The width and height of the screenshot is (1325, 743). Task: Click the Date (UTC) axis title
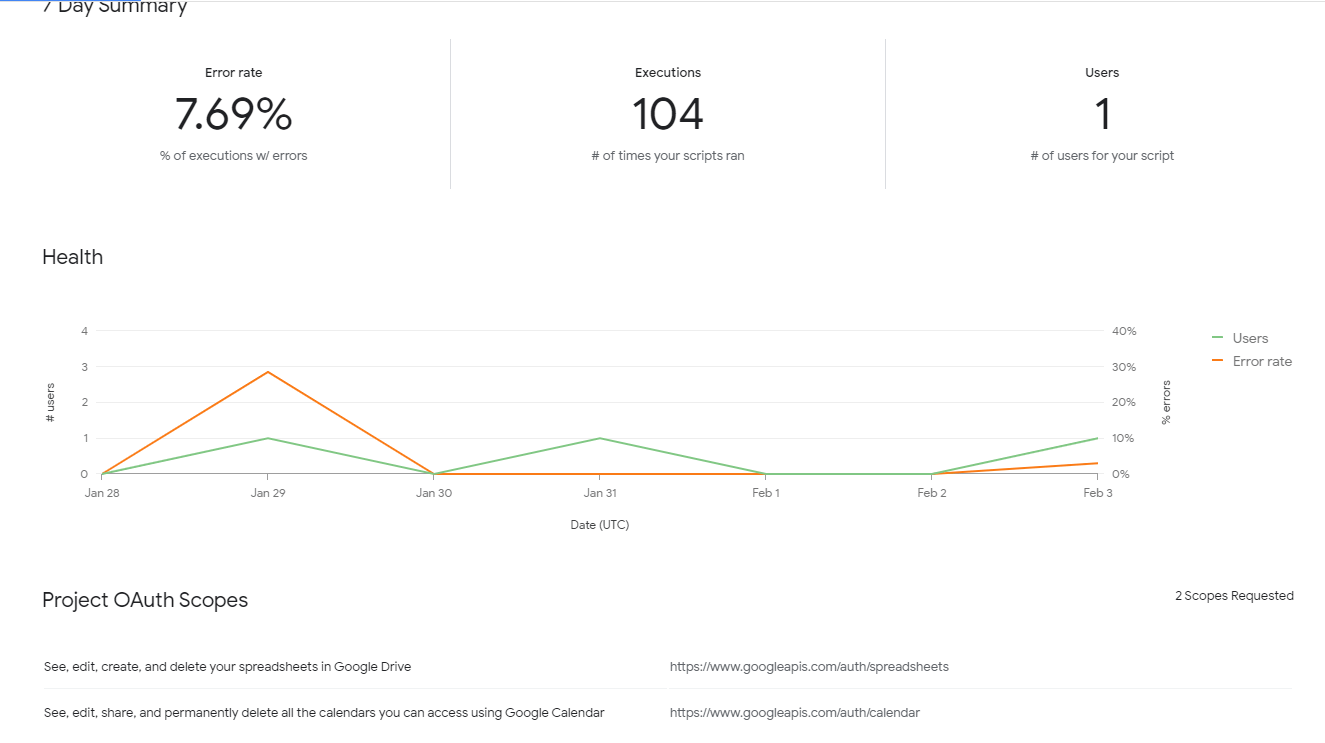point(600,525)
